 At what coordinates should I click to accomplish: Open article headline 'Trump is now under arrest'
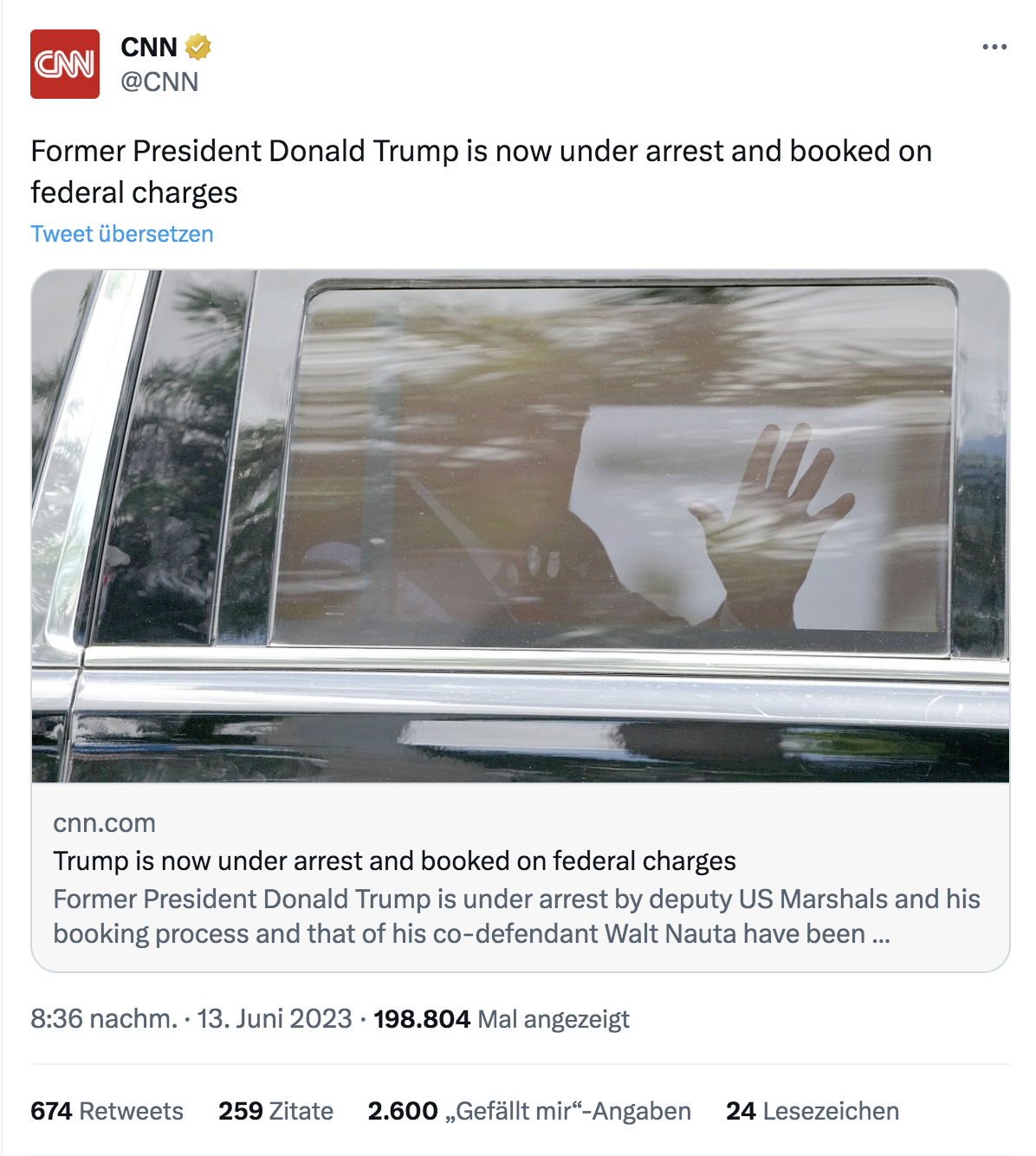click(x=395, y=861)
